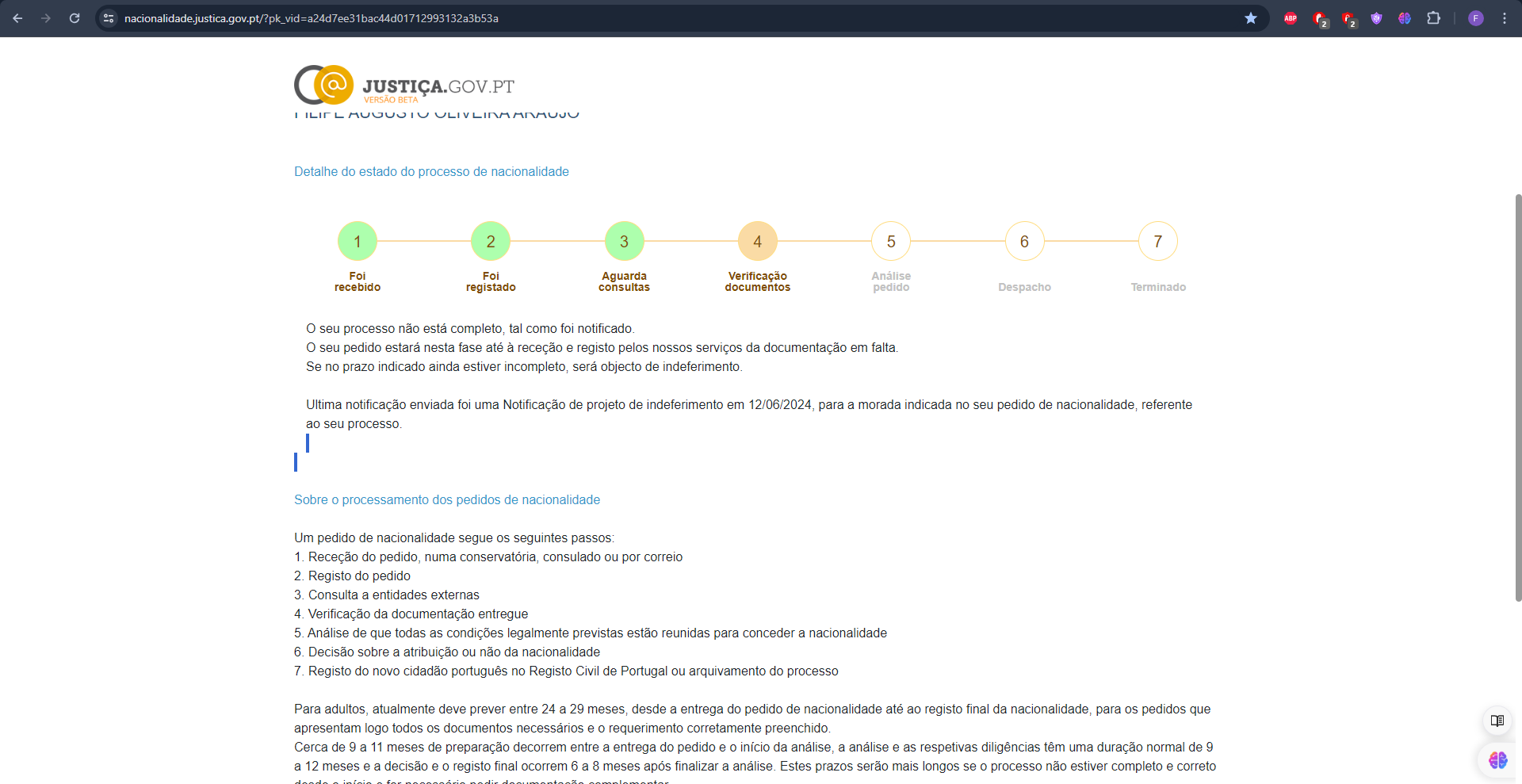This screenshot has width=1522, height=784.
Task: Open the Adblock Plus extension
Action: [1291, 18]
